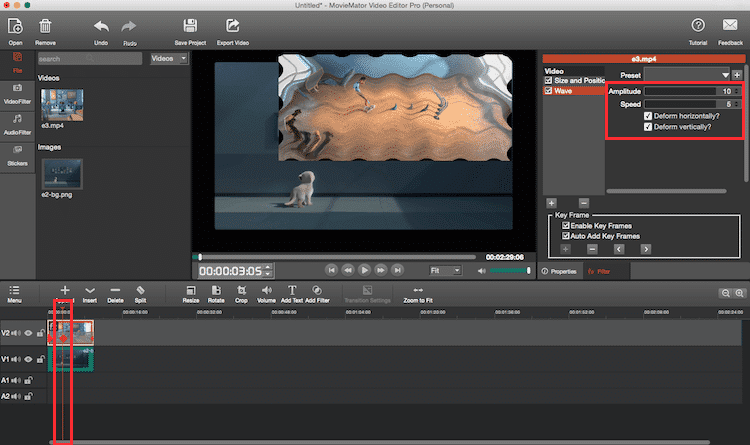Image resolution: width=750 pixels, height=445 pixels.
Task: Click the Redo arrow icon
Action: pos(129,26)
